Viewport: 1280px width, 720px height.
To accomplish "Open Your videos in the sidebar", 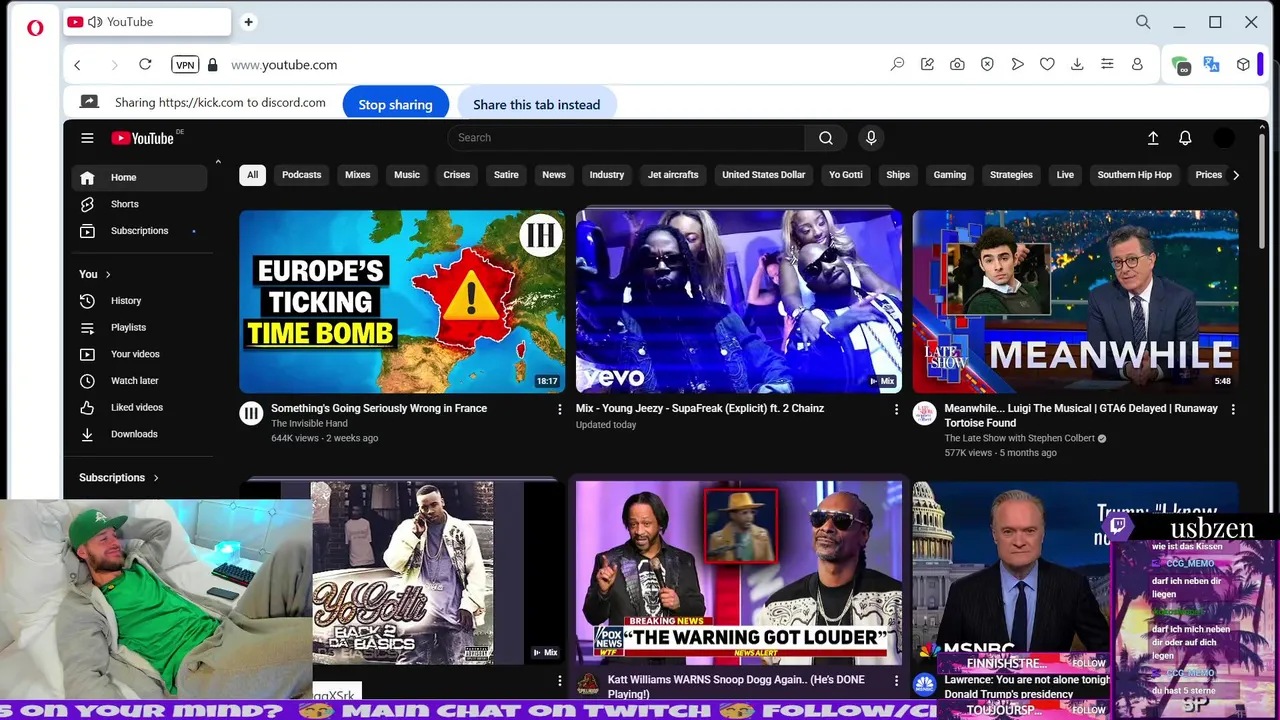I will (139, 354).
